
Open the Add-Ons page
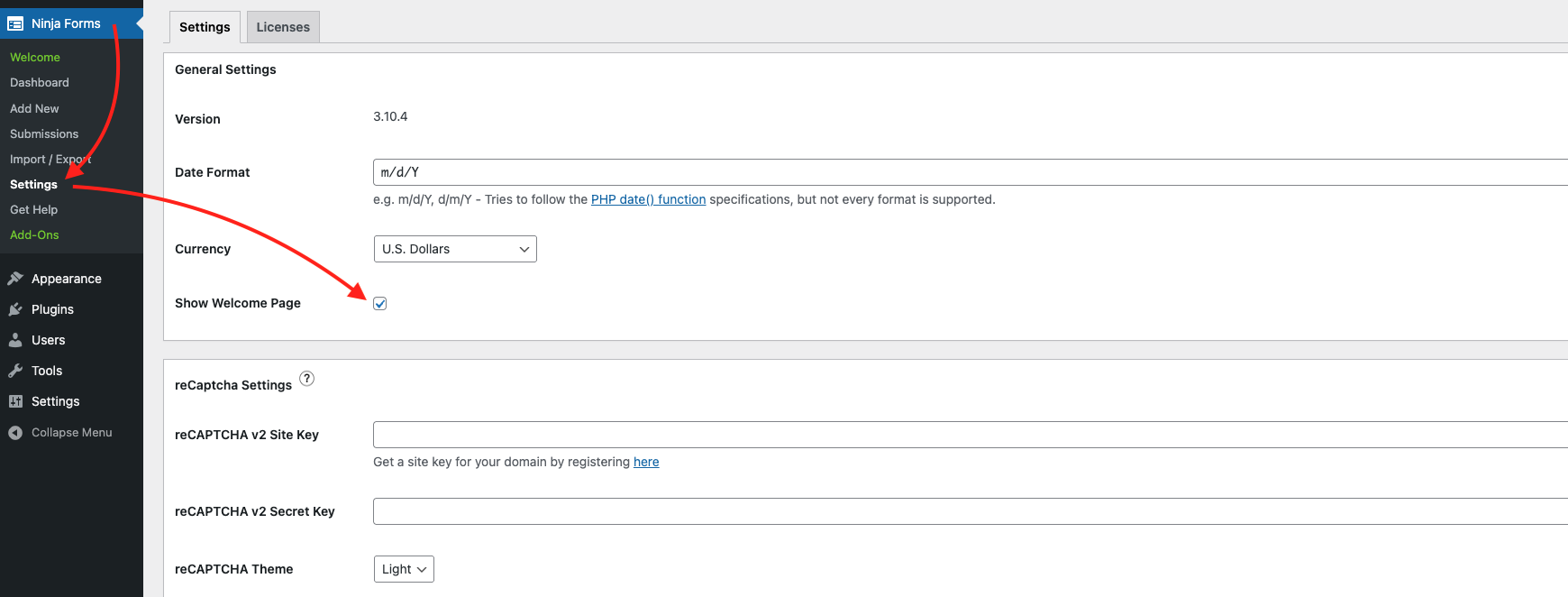34,234
